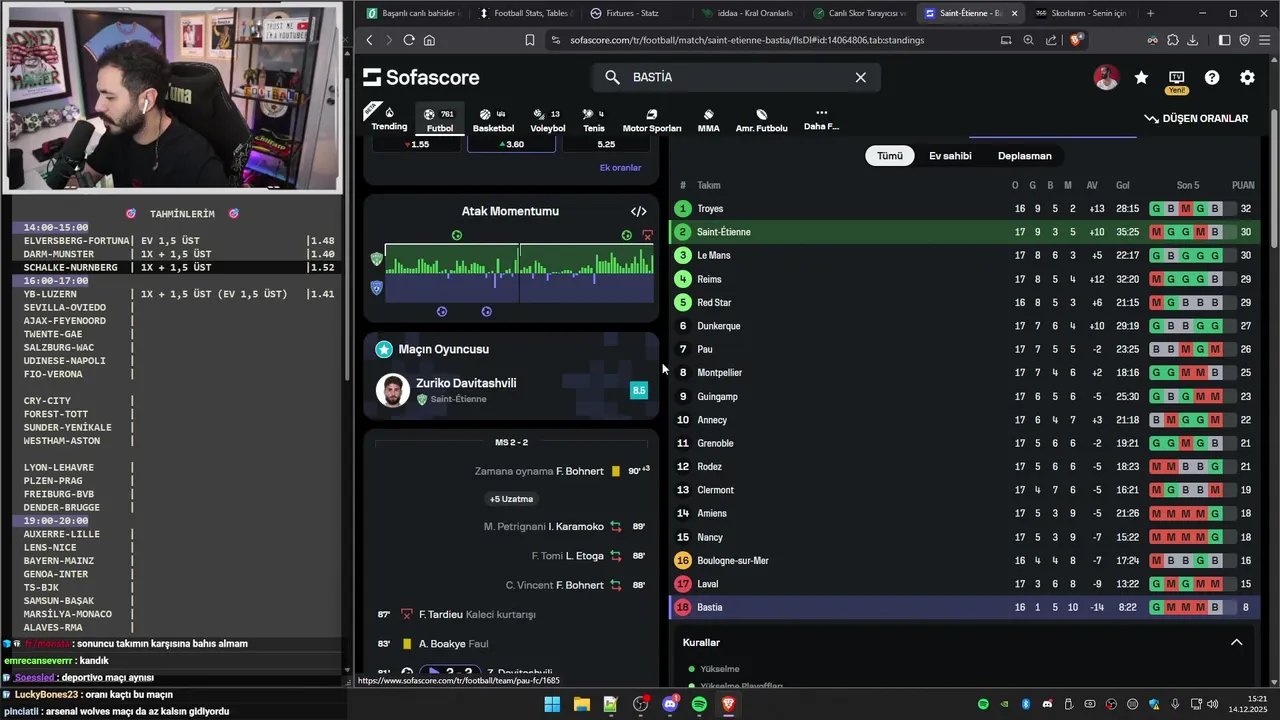Clear the BASTİA search text
This screenshot has height=720, width=1280.
coord(860,77)
